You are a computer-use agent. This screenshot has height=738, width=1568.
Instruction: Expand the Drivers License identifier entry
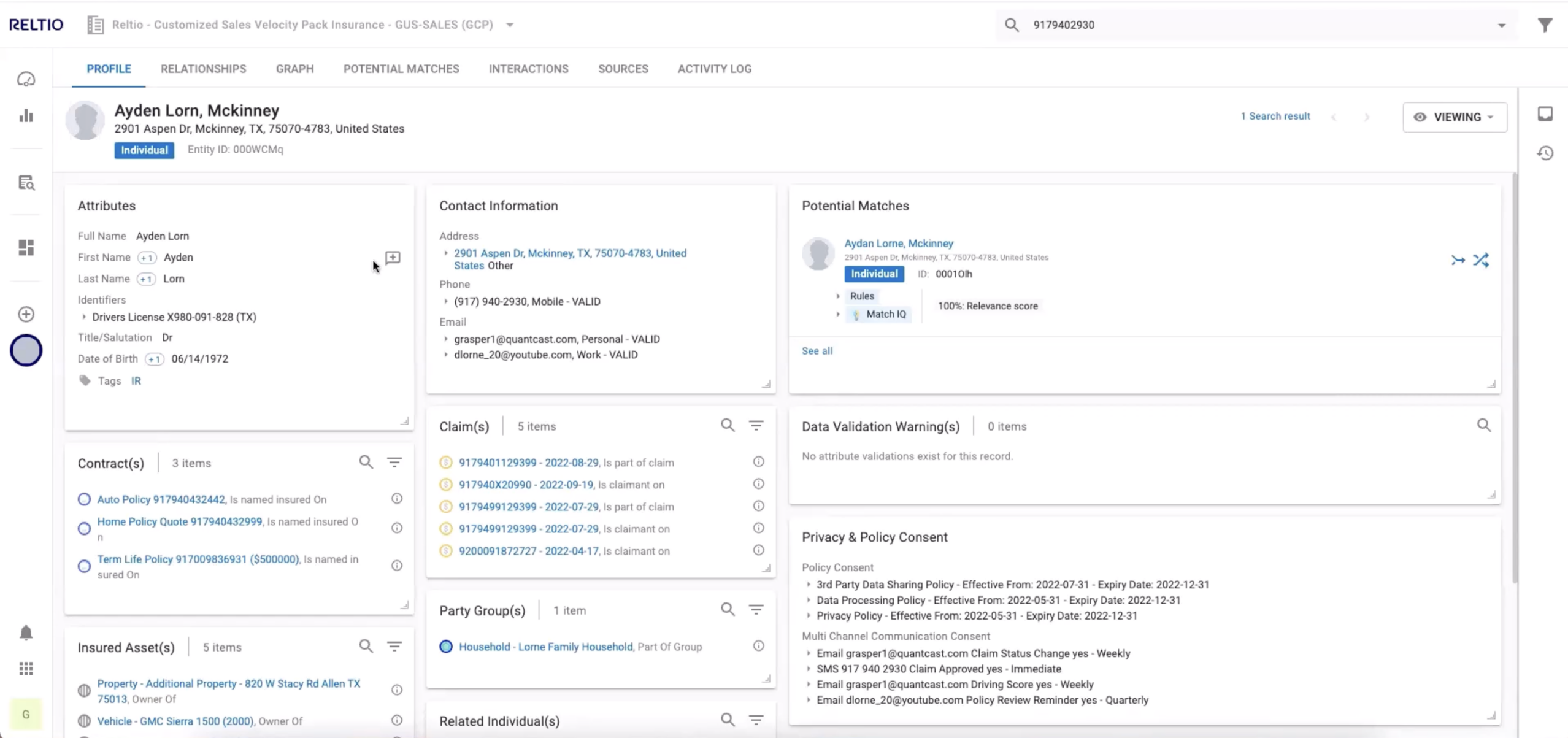click(x=84, y=317)
